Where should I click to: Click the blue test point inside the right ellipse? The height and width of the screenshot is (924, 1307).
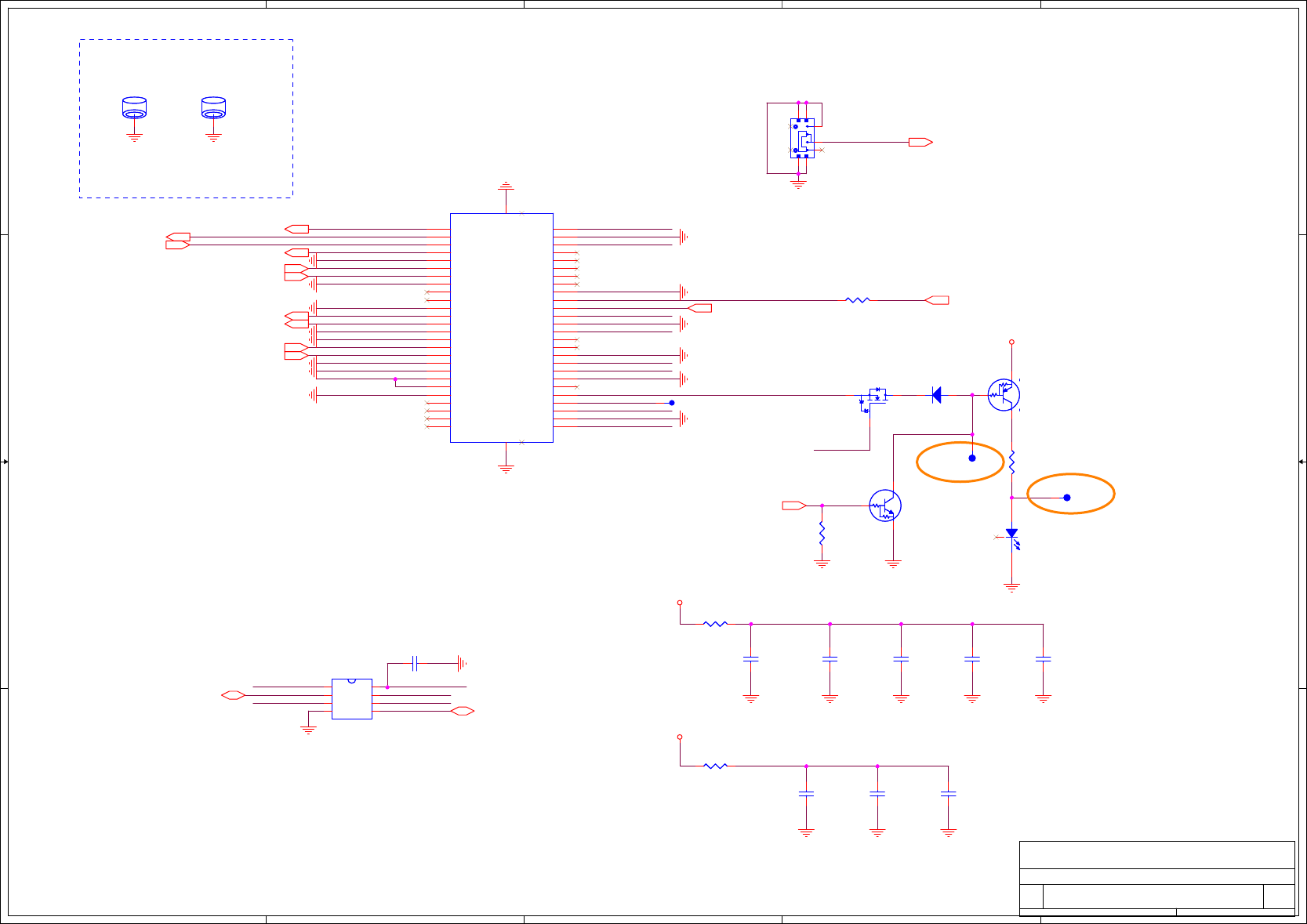[1067, 497]
